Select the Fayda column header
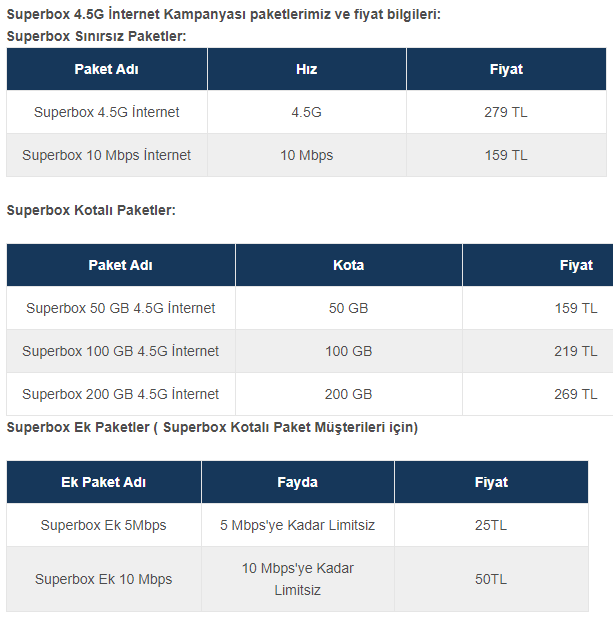This screenshot has width=613, height=621. point(297,482)
